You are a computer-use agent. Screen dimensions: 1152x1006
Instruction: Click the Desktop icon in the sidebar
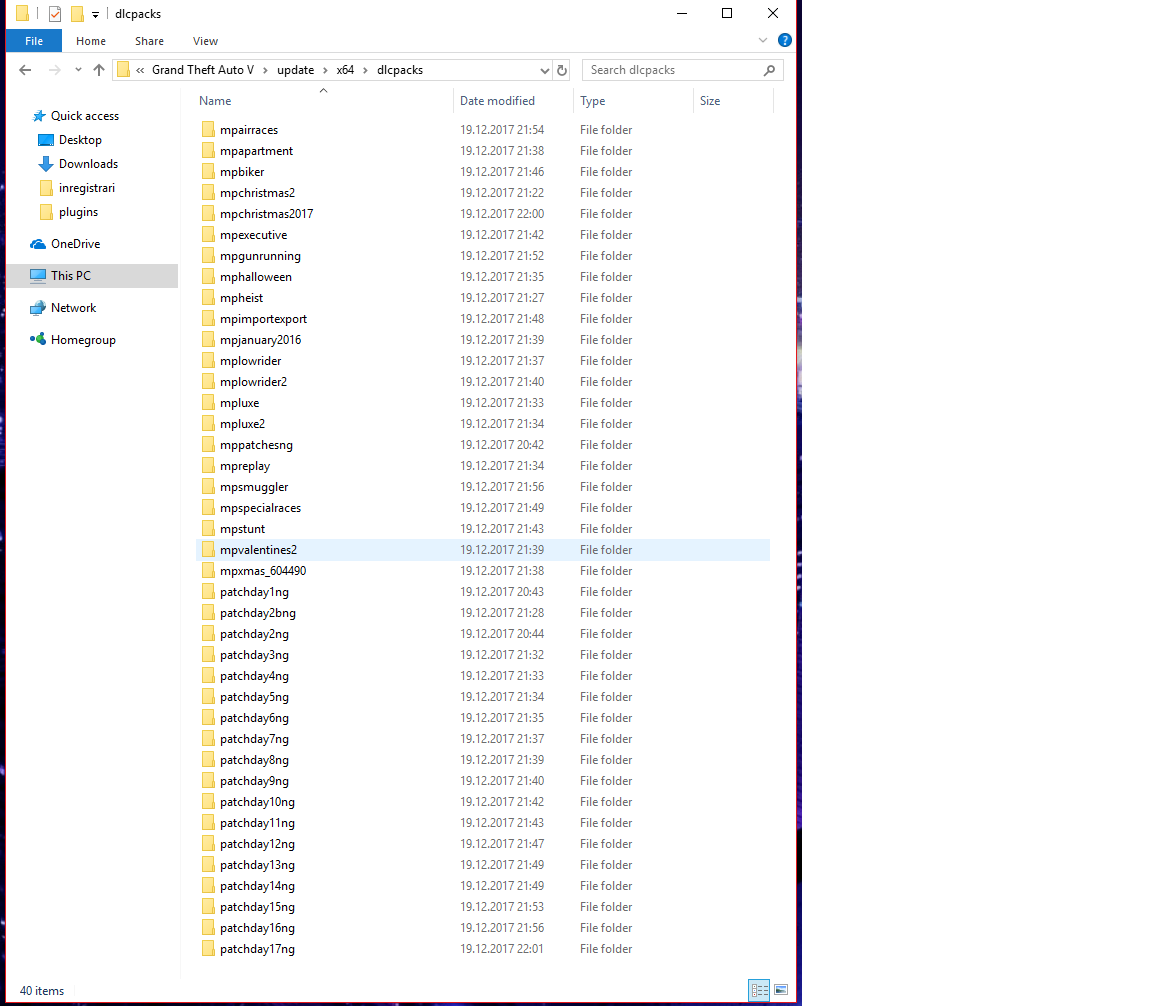click(46, 140)
